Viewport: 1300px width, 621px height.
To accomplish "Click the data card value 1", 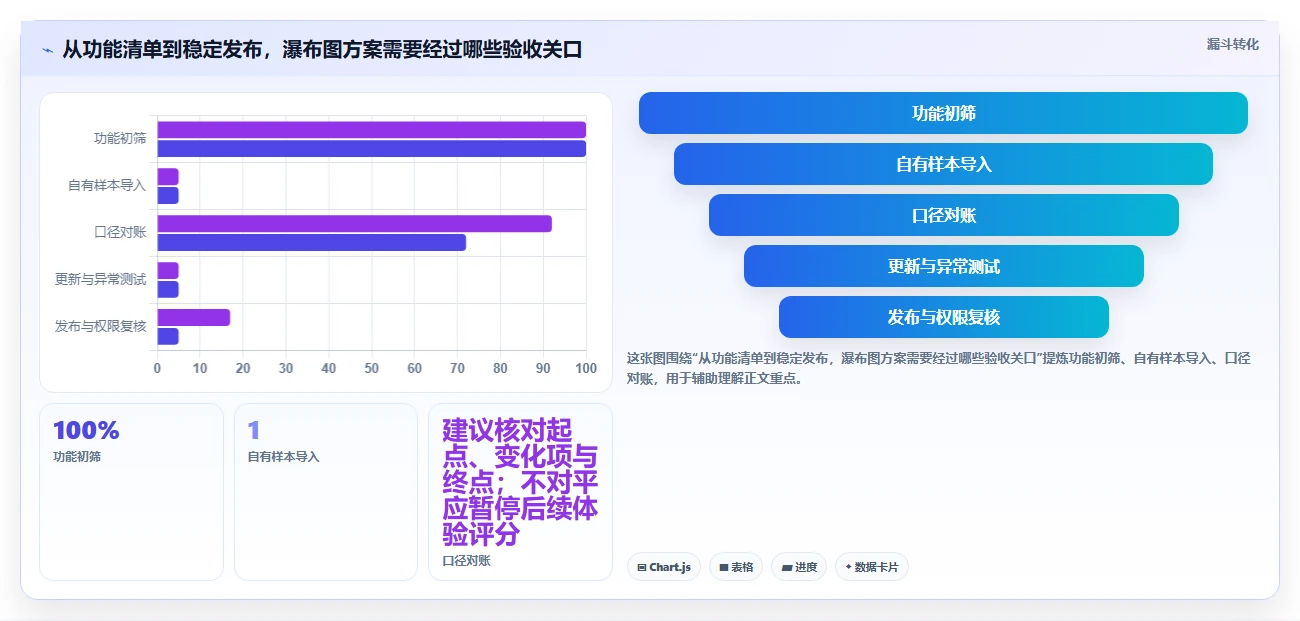I will click(254, 431).
